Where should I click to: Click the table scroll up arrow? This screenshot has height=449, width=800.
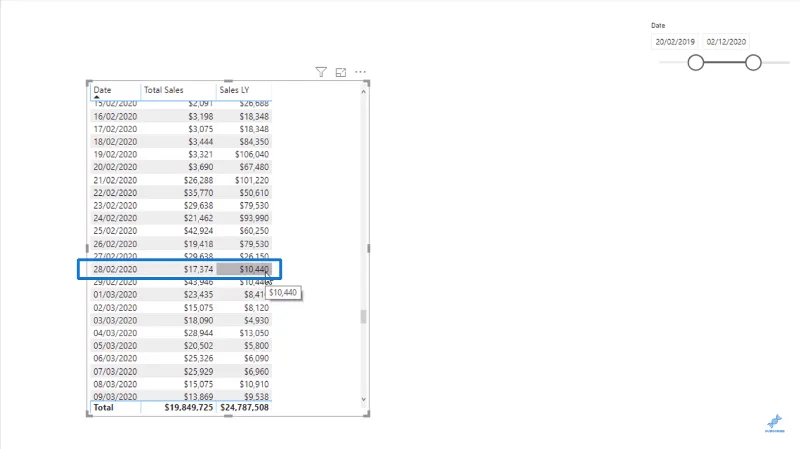pyautogui.click(x=363, y=92)
